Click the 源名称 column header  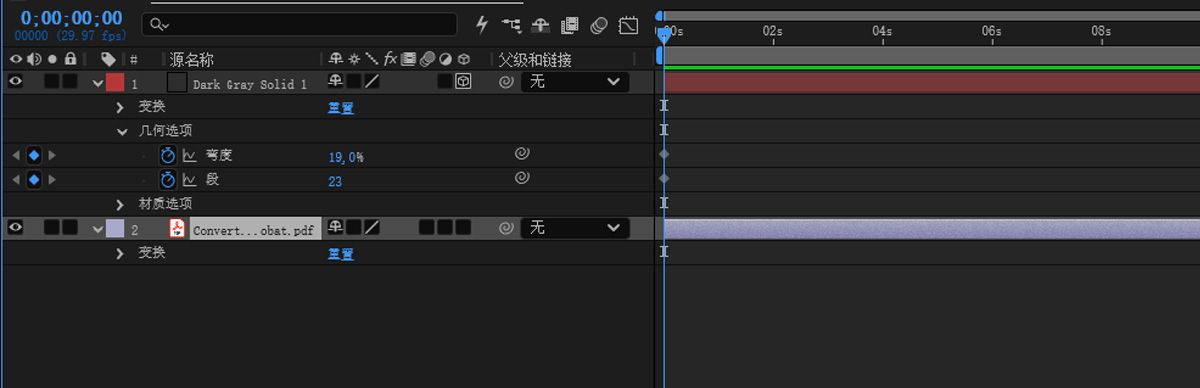click(x=191, y=61)
